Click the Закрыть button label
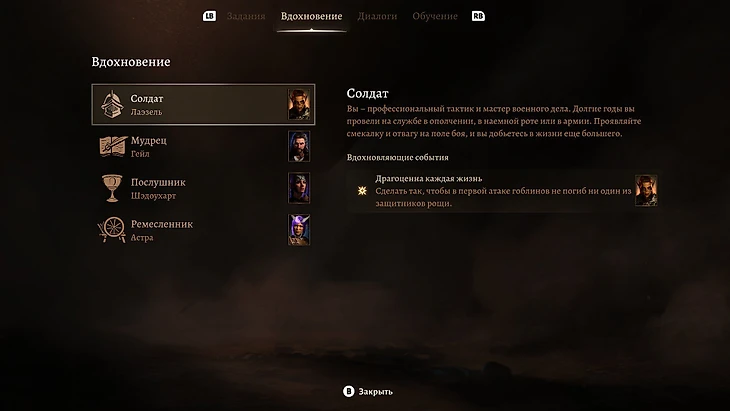The image size is (730, 411). point(375,392)
